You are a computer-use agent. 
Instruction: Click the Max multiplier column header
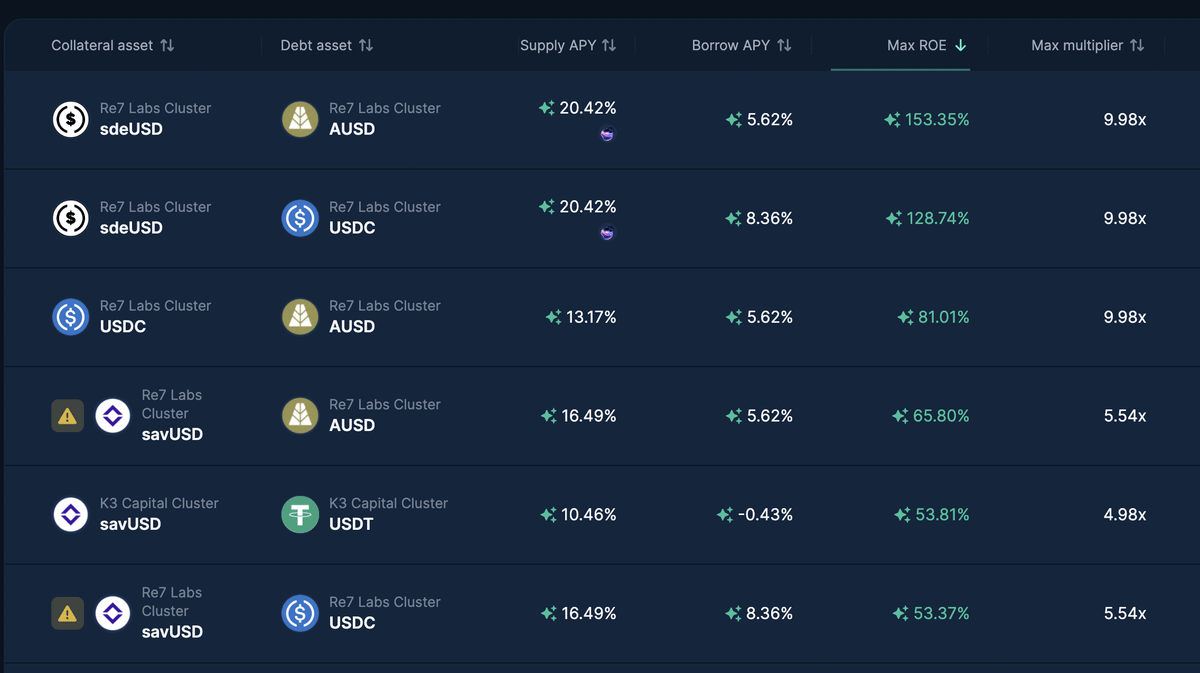[1088, 45]
